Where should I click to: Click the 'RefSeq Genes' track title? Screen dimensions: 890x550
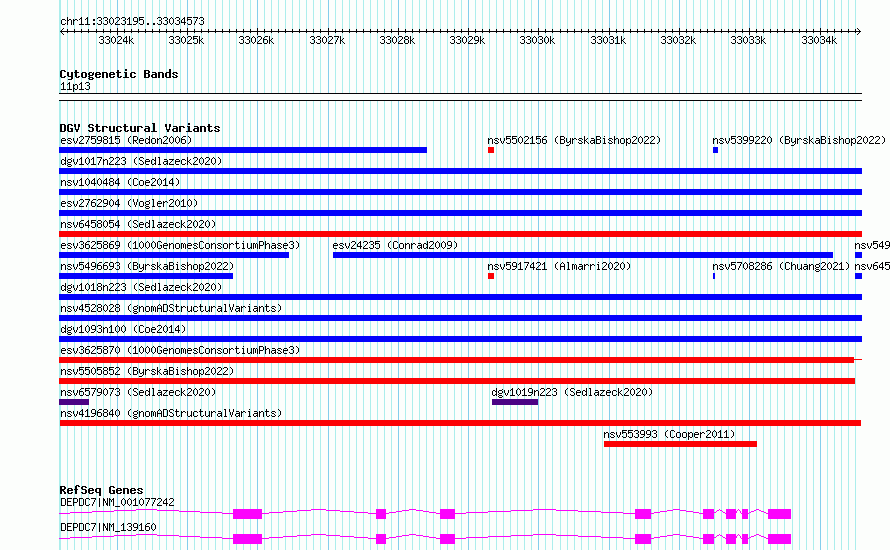(102, 490)
